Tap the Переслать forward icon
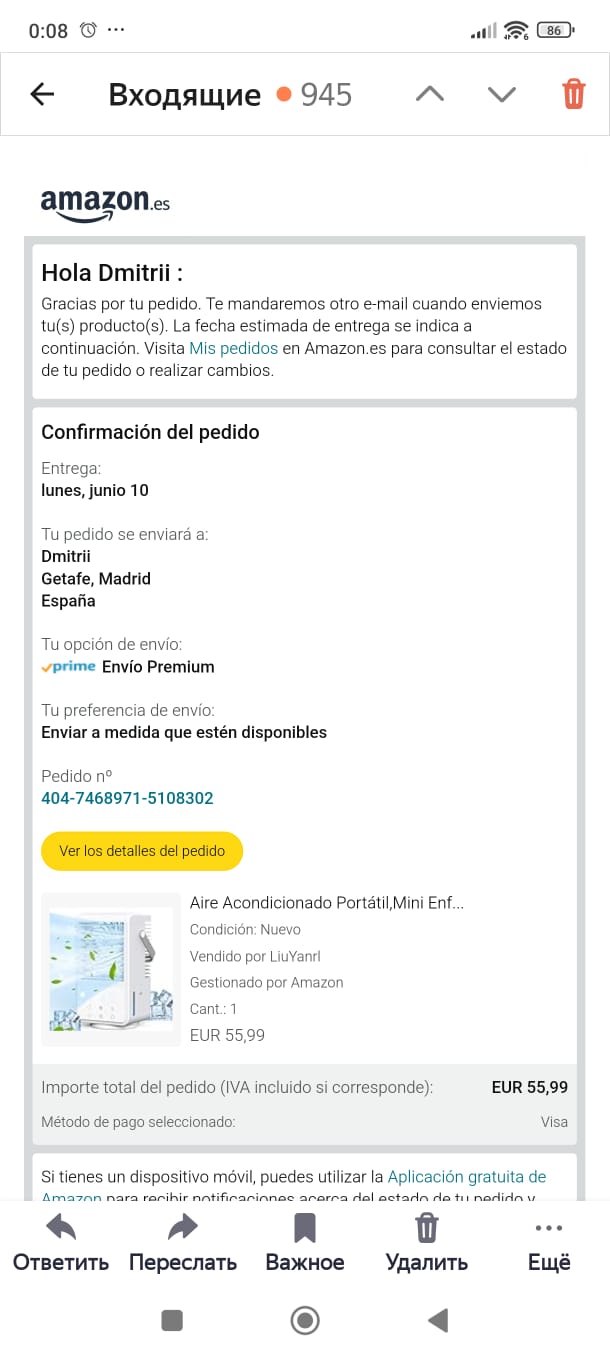The height and width of the screenshot is (1356, 610). (183, 1228)
